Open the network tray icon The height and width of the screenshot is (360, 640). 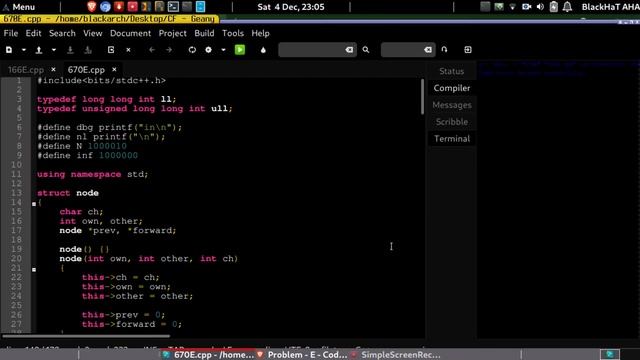(513, 7)
